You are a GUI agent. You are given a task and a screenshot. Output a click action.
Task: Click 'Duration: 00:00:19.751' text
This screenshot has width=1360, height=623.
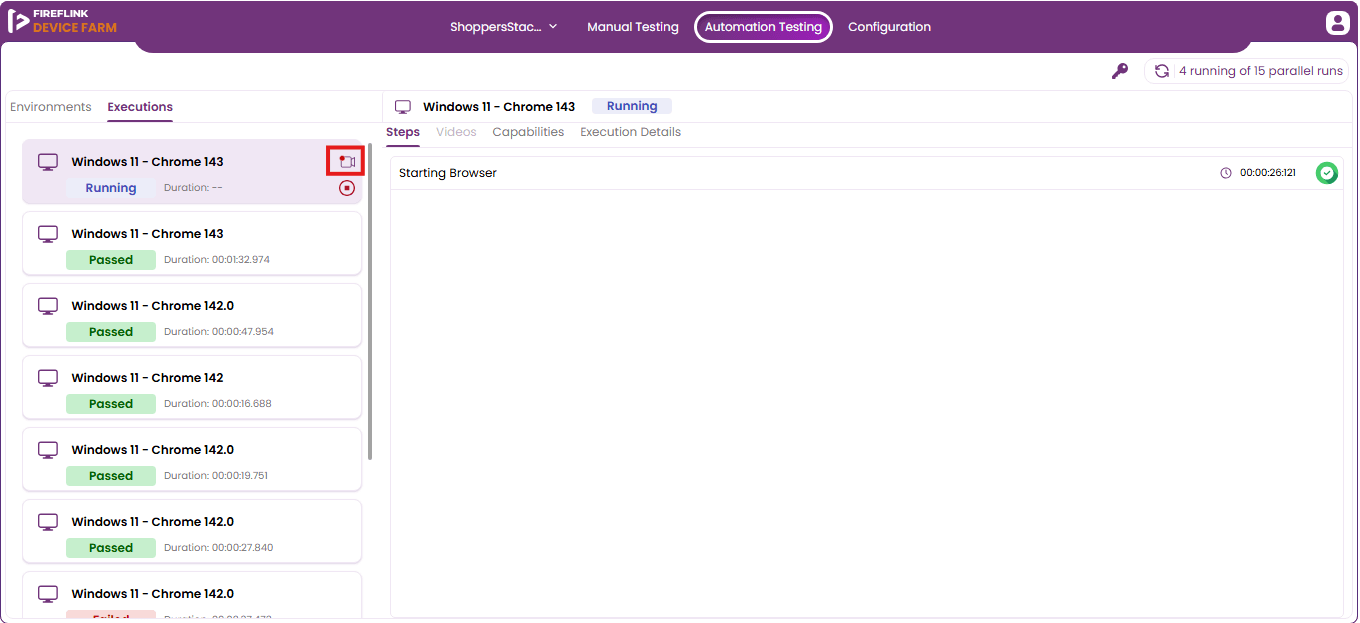[x=216, y=476]
